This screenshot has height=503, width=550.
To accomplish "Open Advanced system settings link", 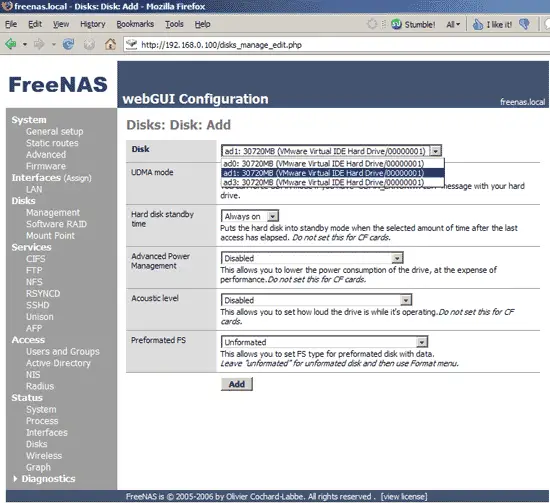I will tap(46, 155).
